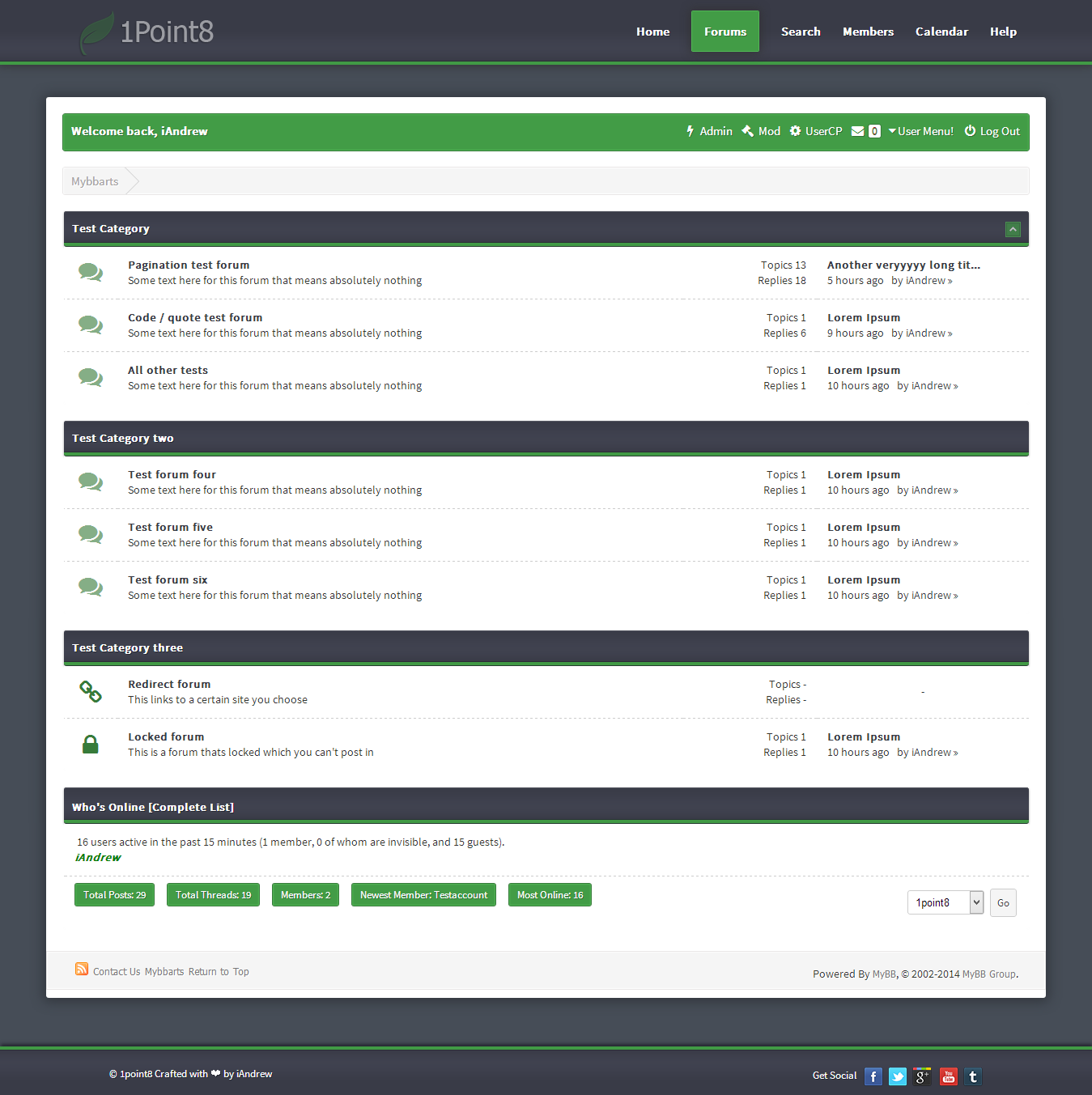The image size is (1092, 1095).
Task: Click the Mybbarts breadcrumb
Action: coord(95,181)
